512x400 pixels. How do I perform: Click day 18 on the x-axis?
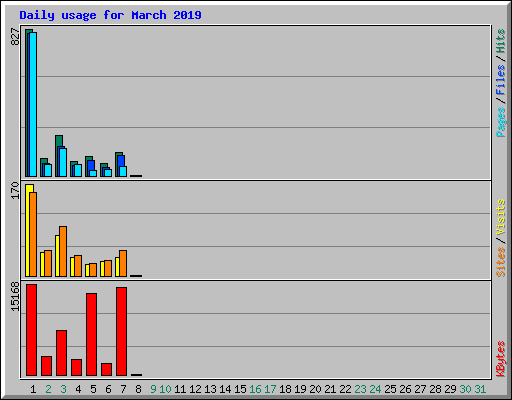(x=285, y=389)
